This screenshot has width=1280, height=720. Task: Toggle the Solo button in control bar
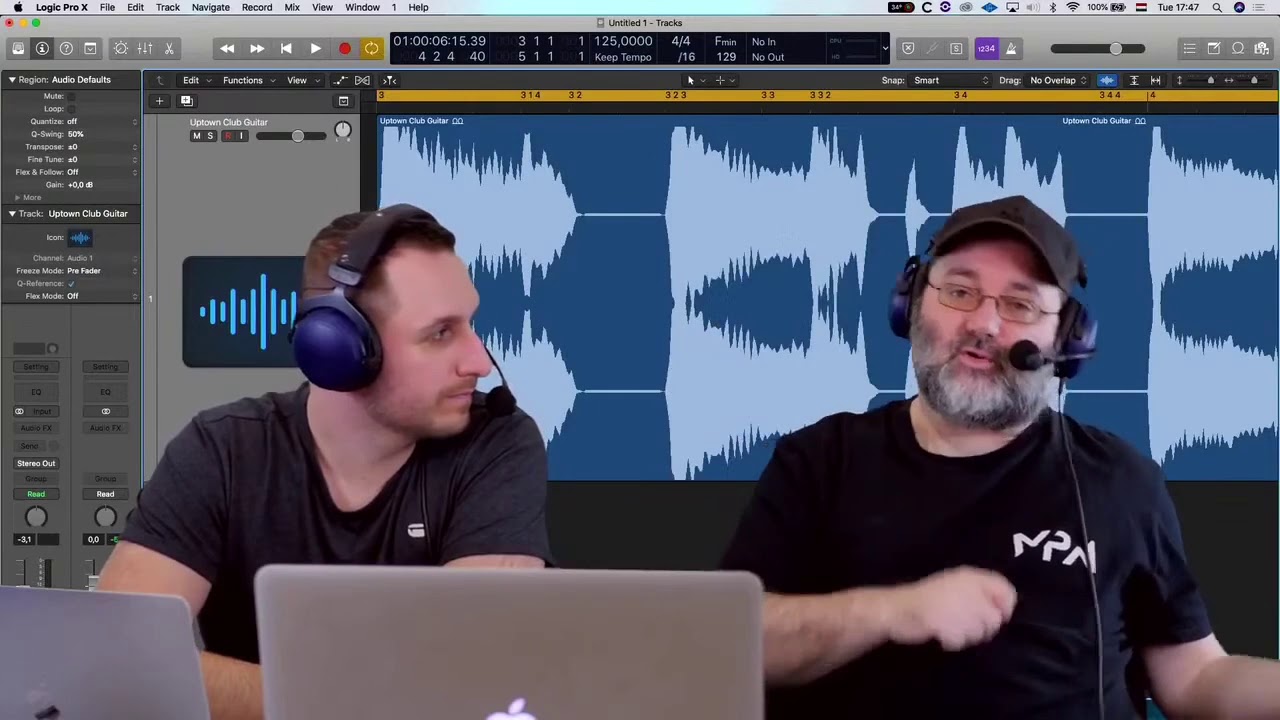click(x=956, y=48)
